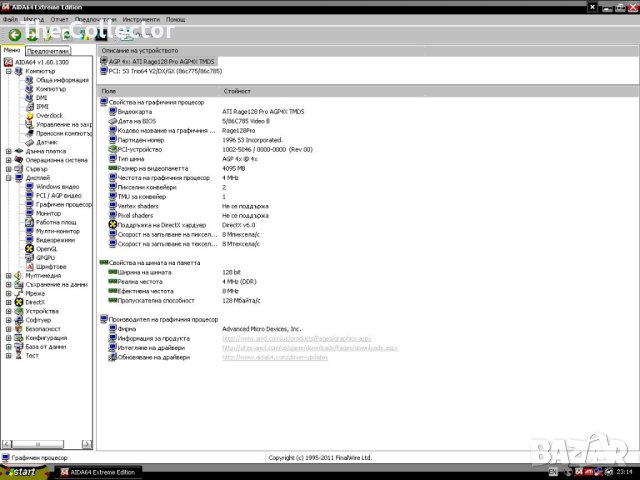Screen dimensions: 640x480
Task: Collapse the Дисплей tree node
Action: [9, 178]
